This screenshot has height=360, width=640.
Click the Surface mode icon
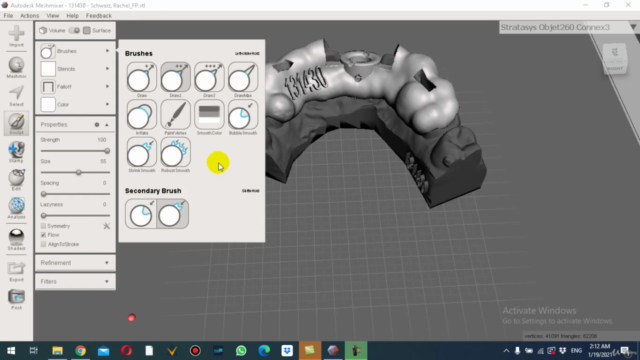point(87,31)
